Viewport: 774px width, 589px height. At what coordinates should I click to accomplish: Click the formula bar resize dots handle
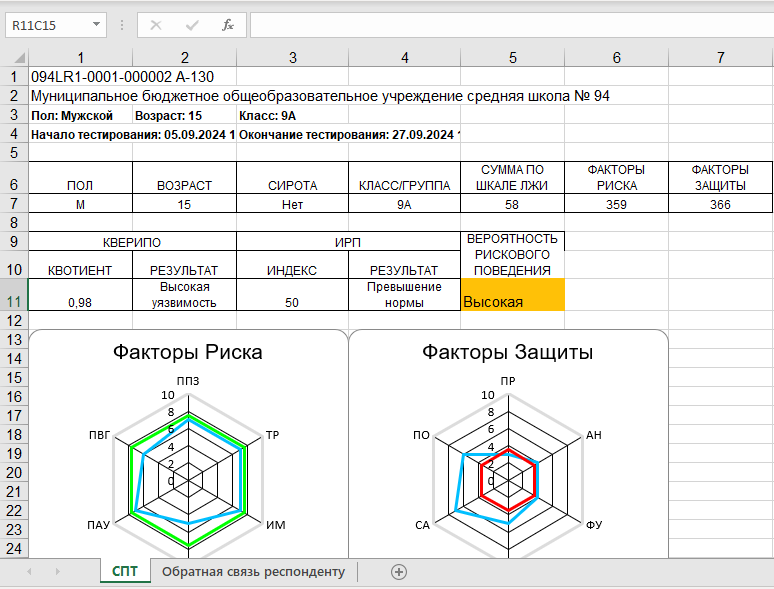point(122,25)
